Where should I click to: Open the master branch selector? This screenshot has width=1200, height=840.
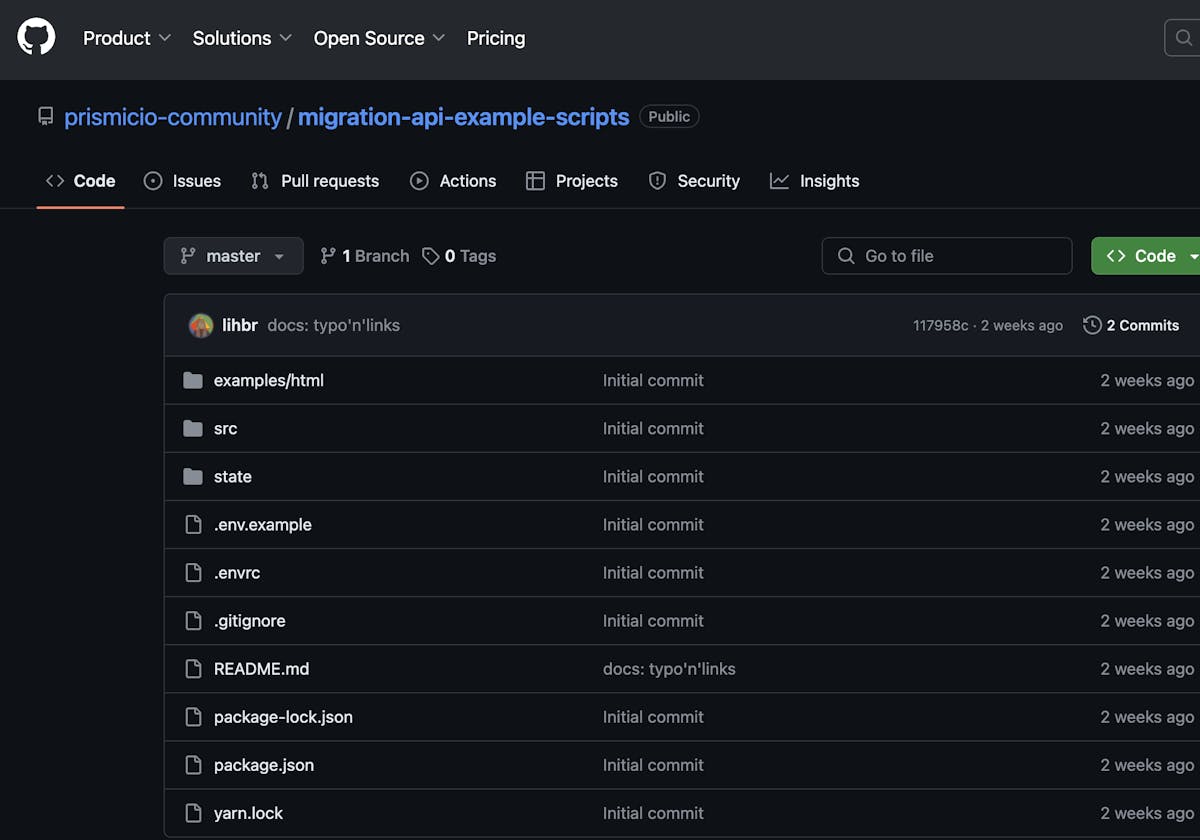[x=233, y=256]
